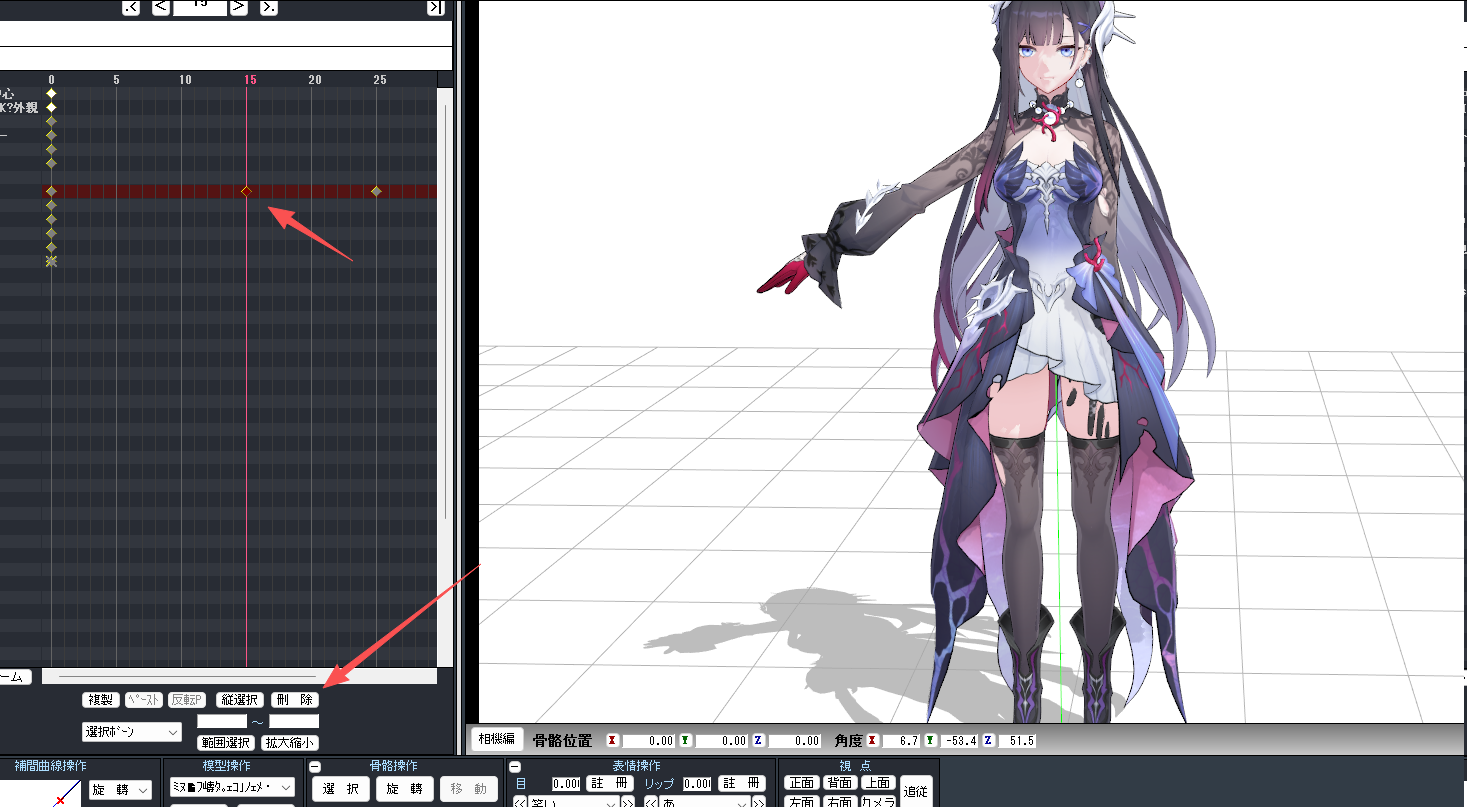Viewport: 1467px width, 807px height.
Task: Click the 追従 follow button
Action: (916, 791)
